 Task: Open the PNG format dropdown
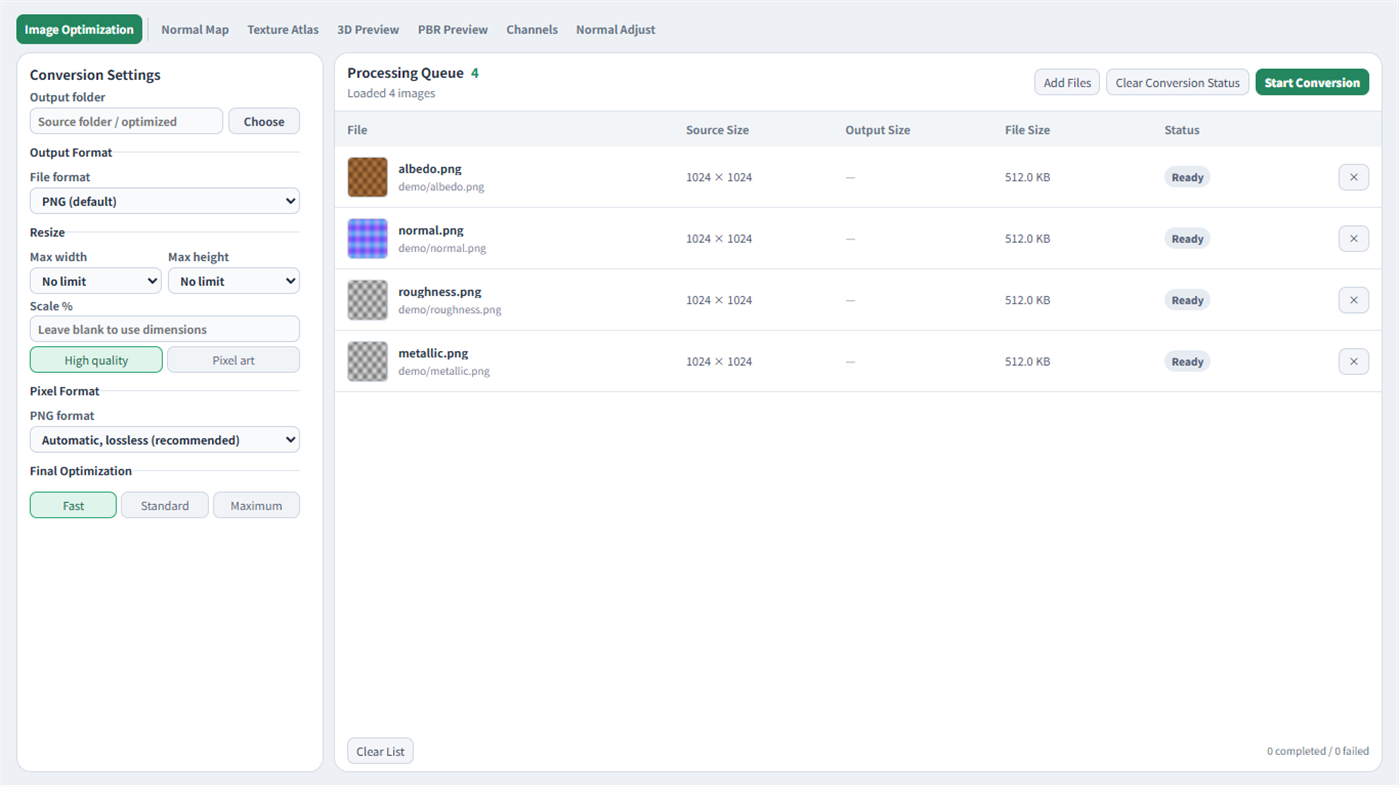pos(165,440)
